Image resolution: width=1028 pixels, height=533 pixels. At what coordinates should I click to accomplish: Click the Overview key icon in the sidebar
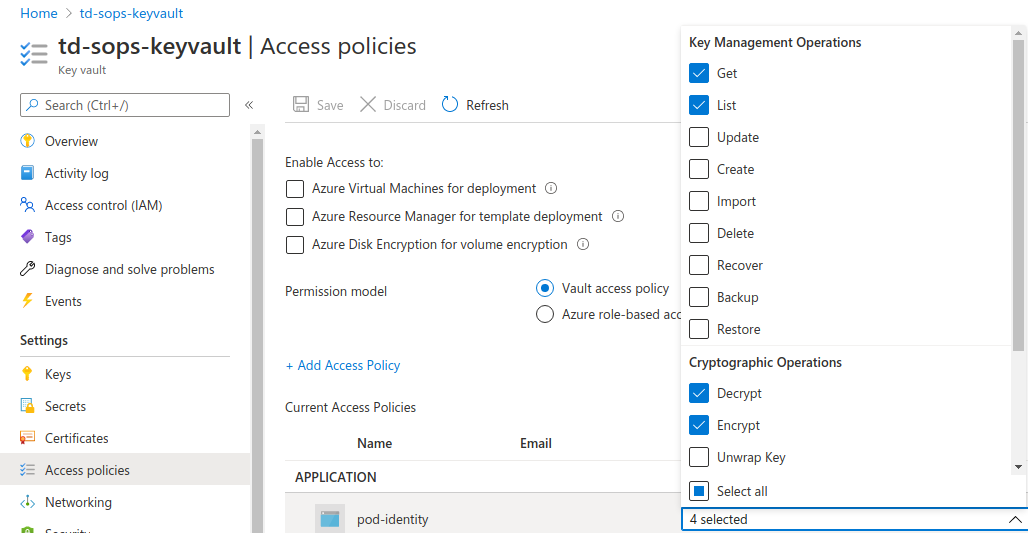(x=28, y=141)
